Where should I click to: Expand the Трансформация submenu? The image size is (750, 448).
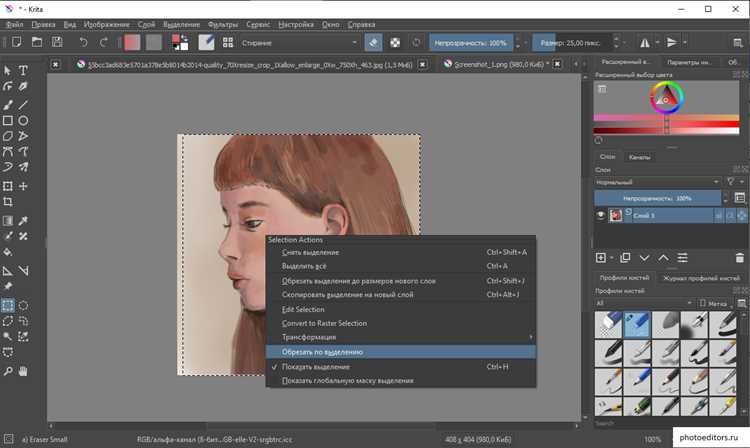[x=401, y=337]
